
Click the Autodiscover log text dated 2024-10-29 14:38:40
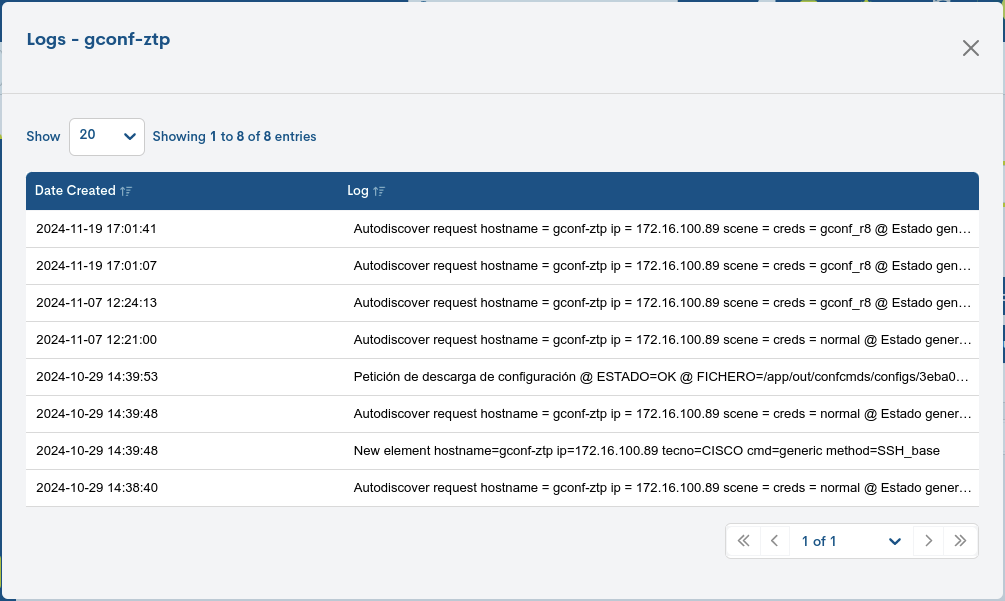[x=662, y=488]
